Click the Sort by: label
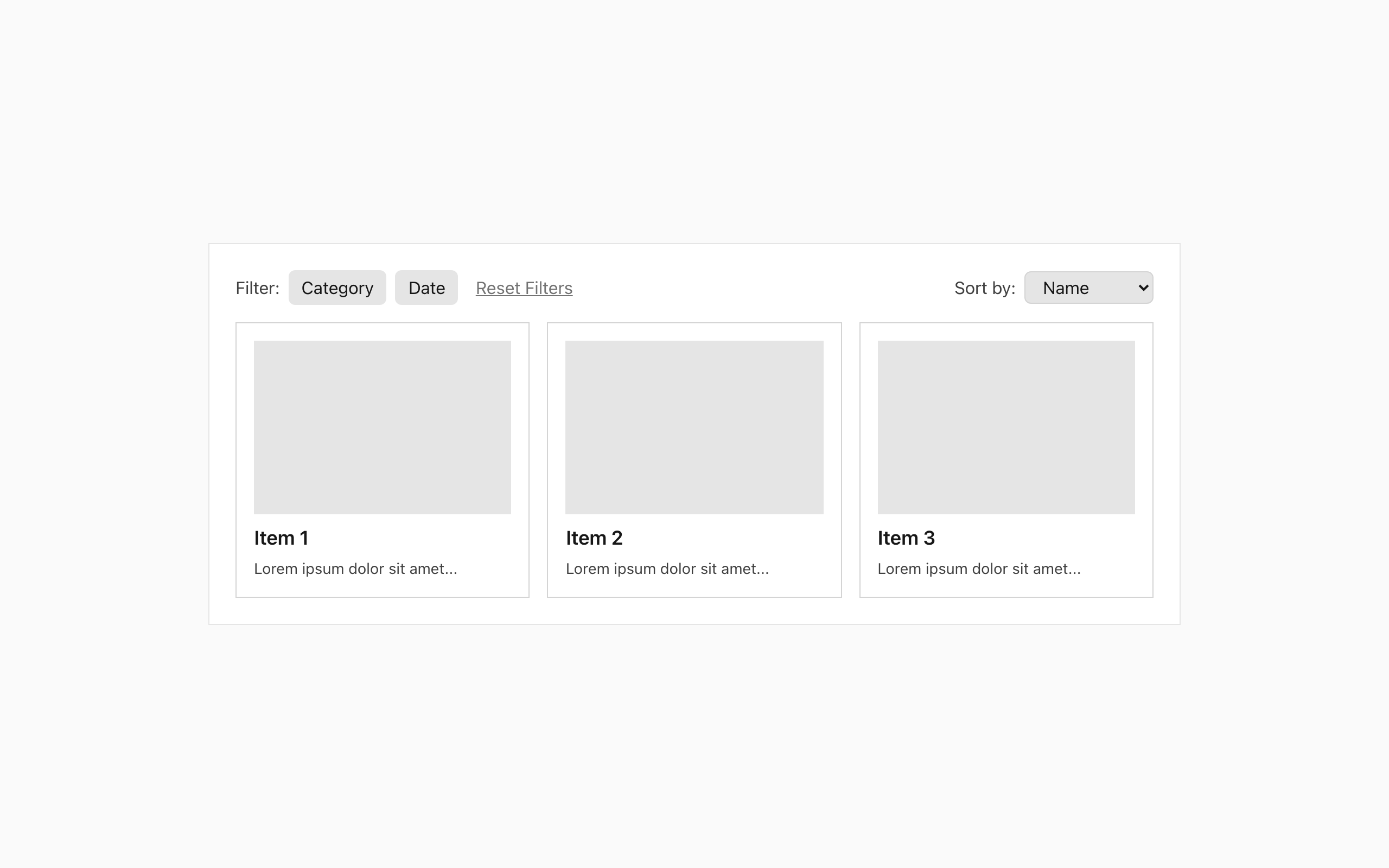The width and height of the screenshot is (1389, 868). coord(984,288)
